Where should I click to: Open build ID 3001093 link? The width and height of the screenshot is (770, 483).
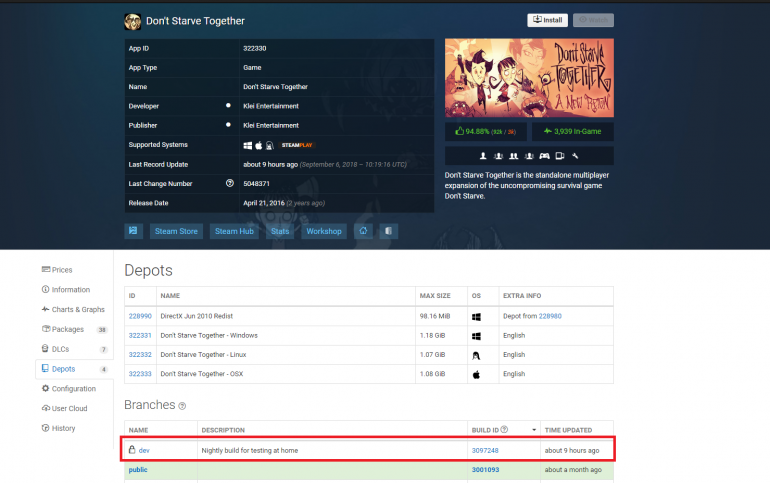(485, 470)
